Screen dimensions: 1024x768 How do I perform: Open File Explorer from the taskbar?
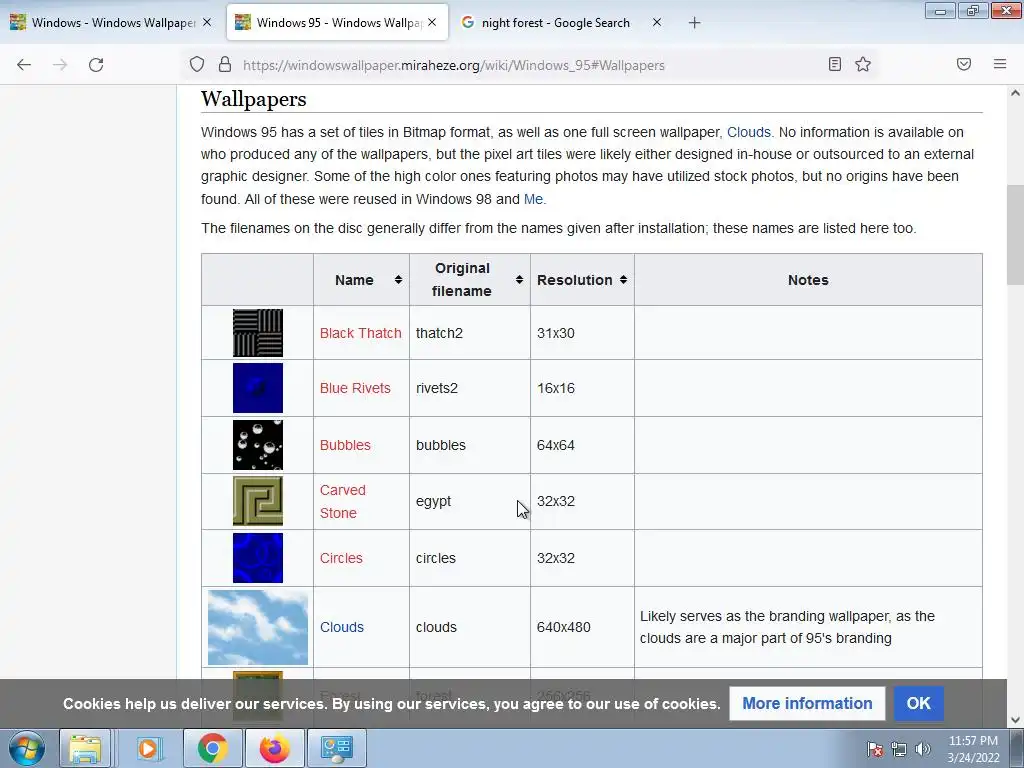(x=85, y=748)
